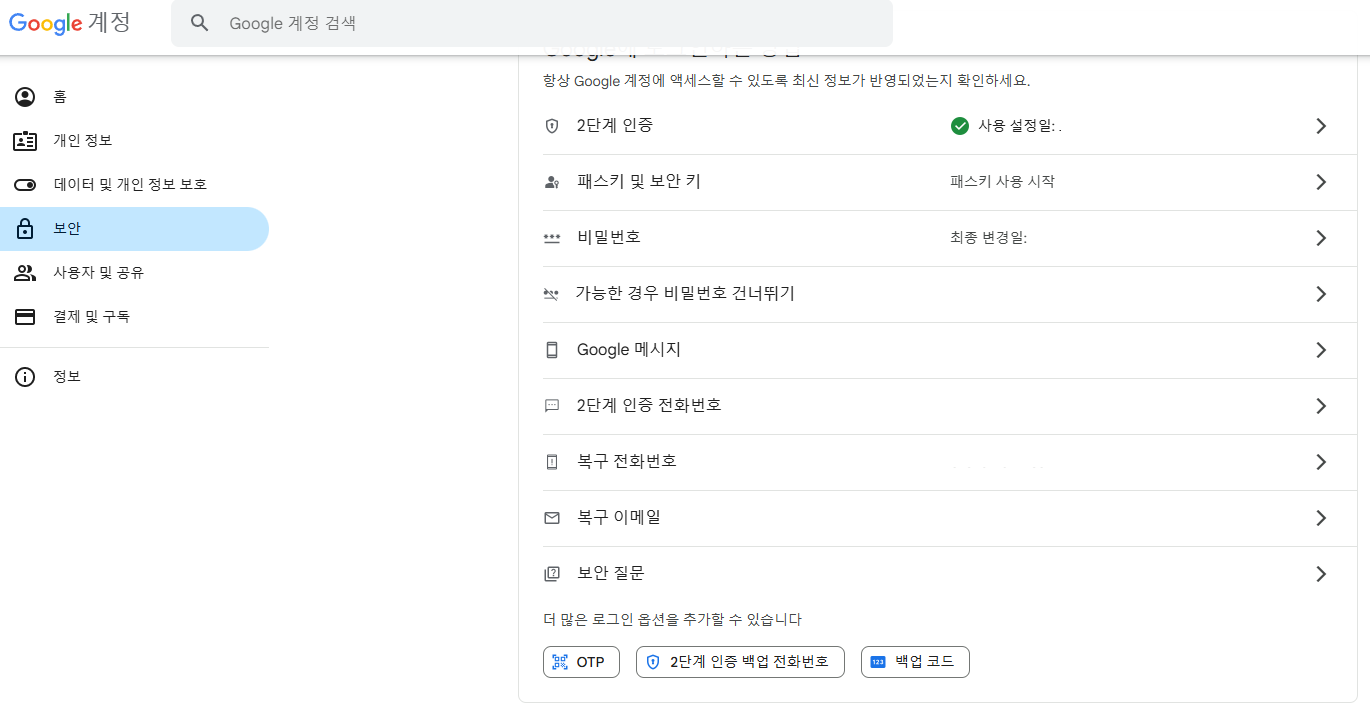Click the 복구 이메일 envelope icon
Image resolution: width=1370 pixels, height=718 pixels.
pyautogui.click(x=551, y=518)
